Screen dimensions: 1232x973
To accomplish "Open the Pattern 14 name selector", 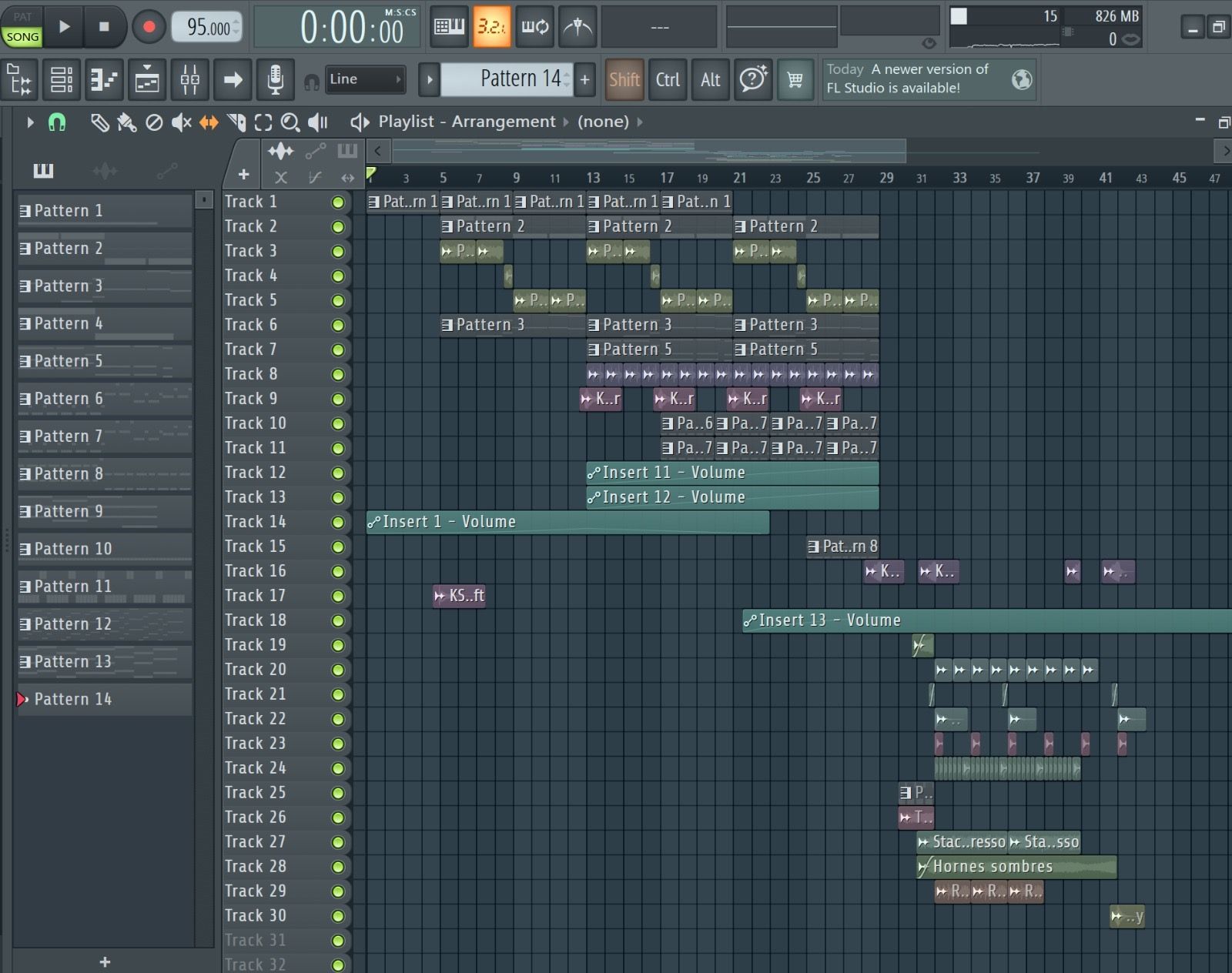I will (507, 79).
